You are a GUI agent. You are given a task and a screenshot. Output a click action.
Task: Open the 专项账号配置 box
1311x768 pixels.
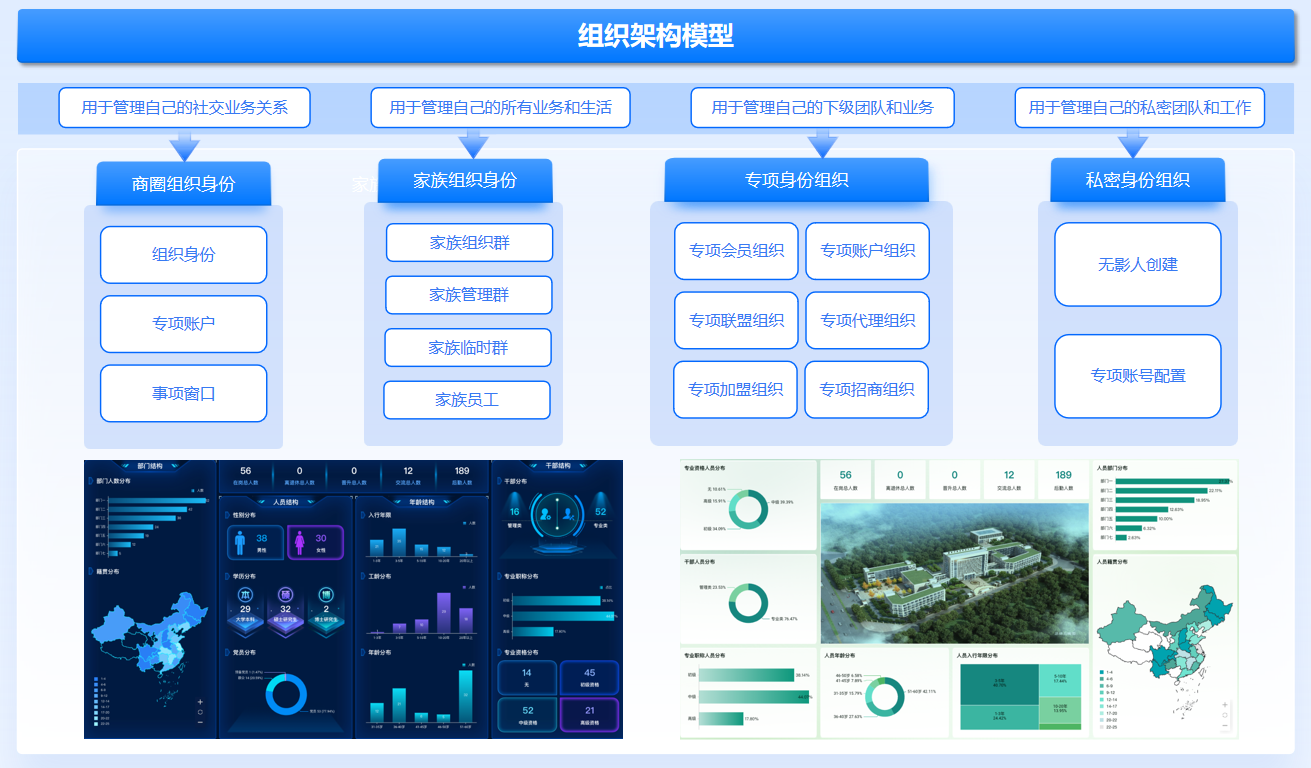point(1138,376)
